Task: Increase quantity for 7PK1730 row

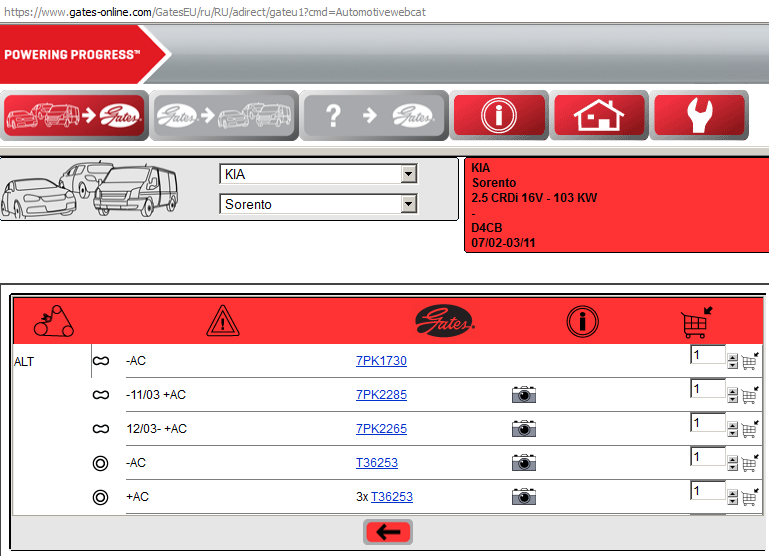Action: pos(733,357)
